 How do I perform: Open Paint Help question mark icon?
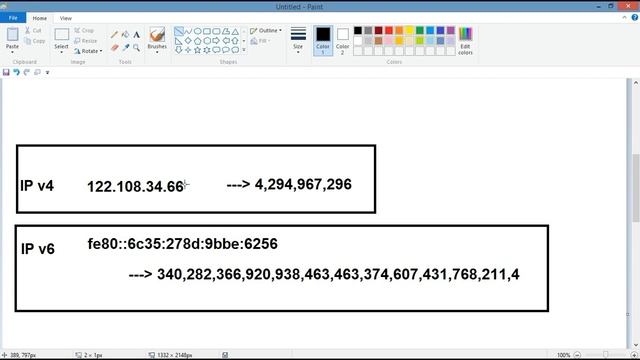(635, 18)
